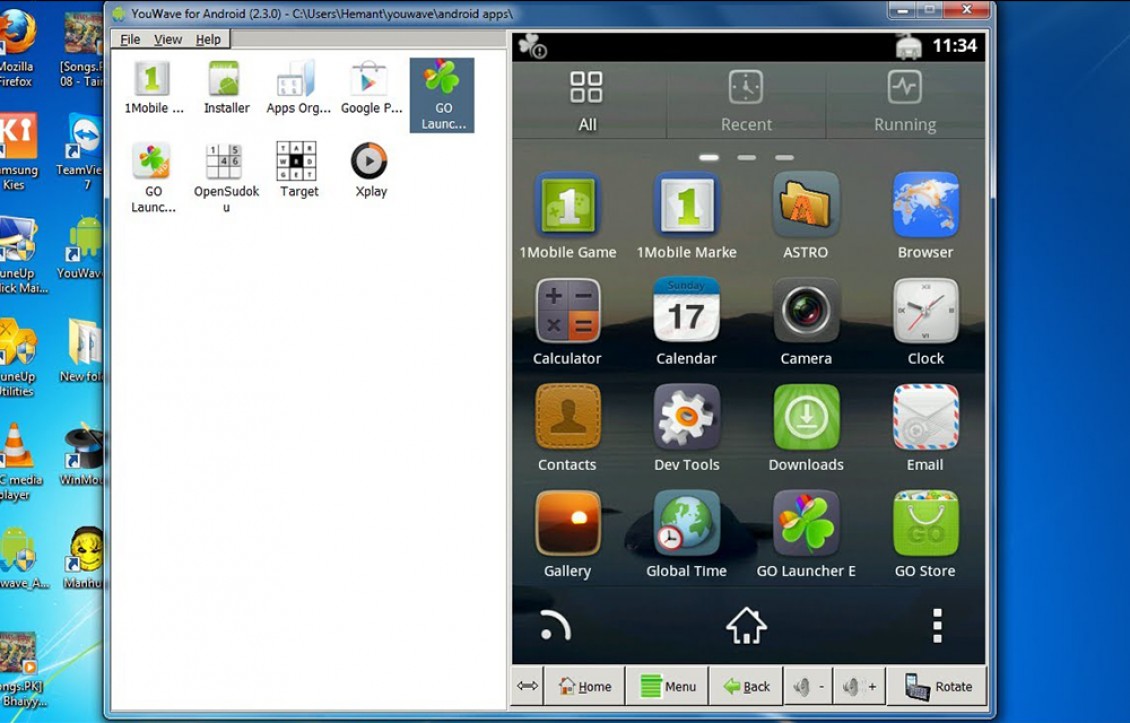Click the double-arrow resize panel button
The width and height of the screenshot is (1130, 723).
[528, 686]
